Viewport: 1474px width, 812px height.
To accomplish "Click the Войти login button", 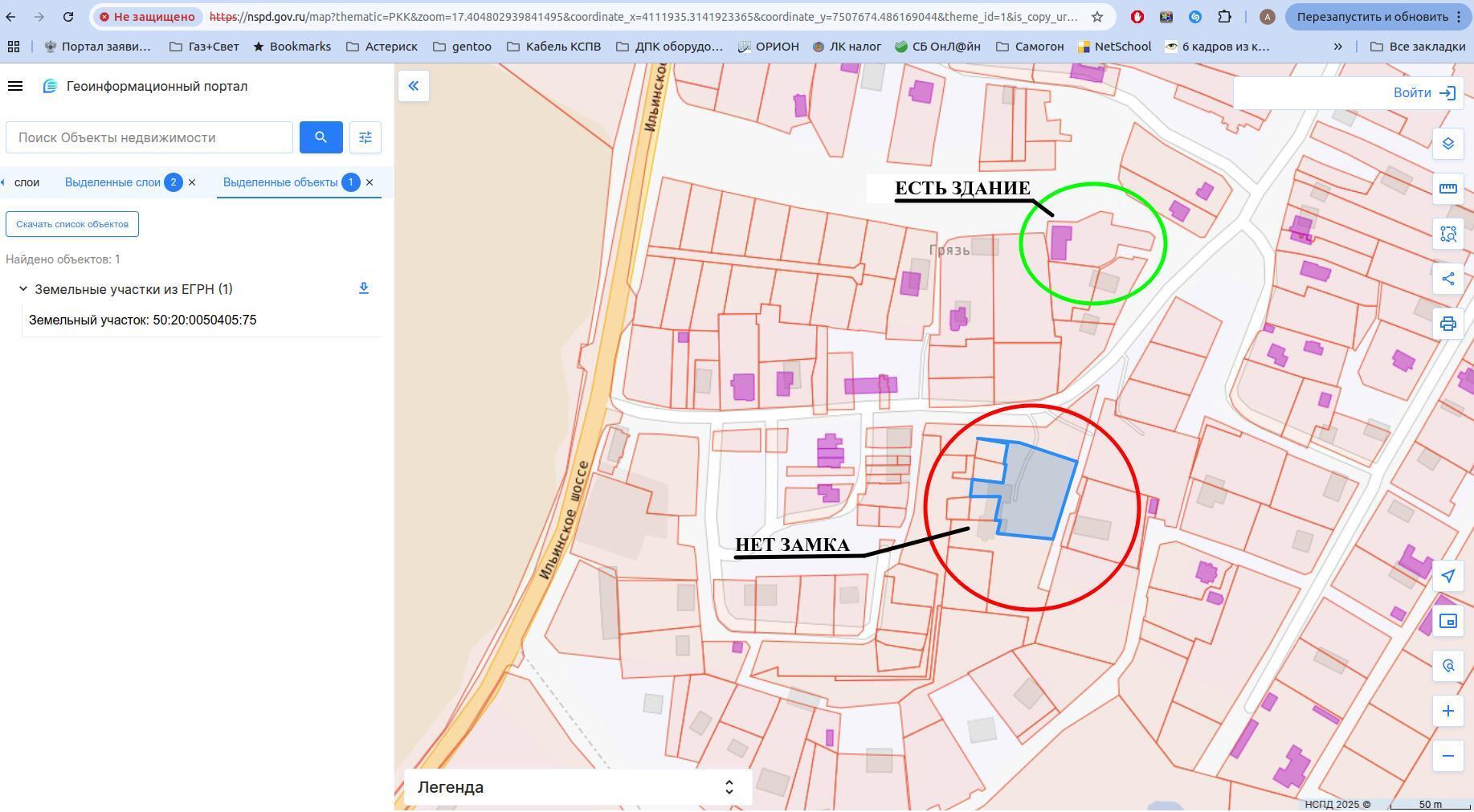I will 1423,93.
